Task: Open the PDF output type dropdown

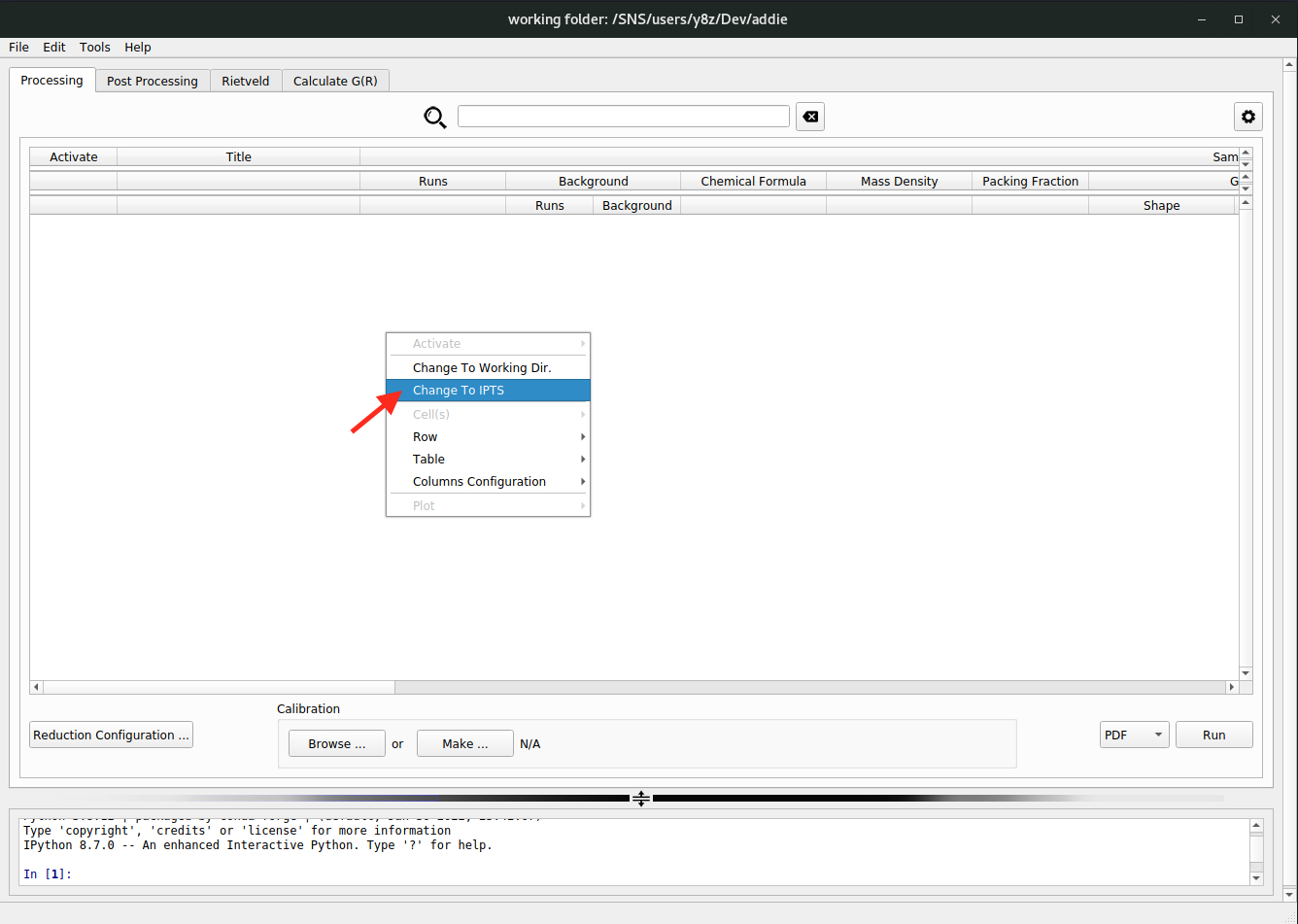Action: [1134, 735]
